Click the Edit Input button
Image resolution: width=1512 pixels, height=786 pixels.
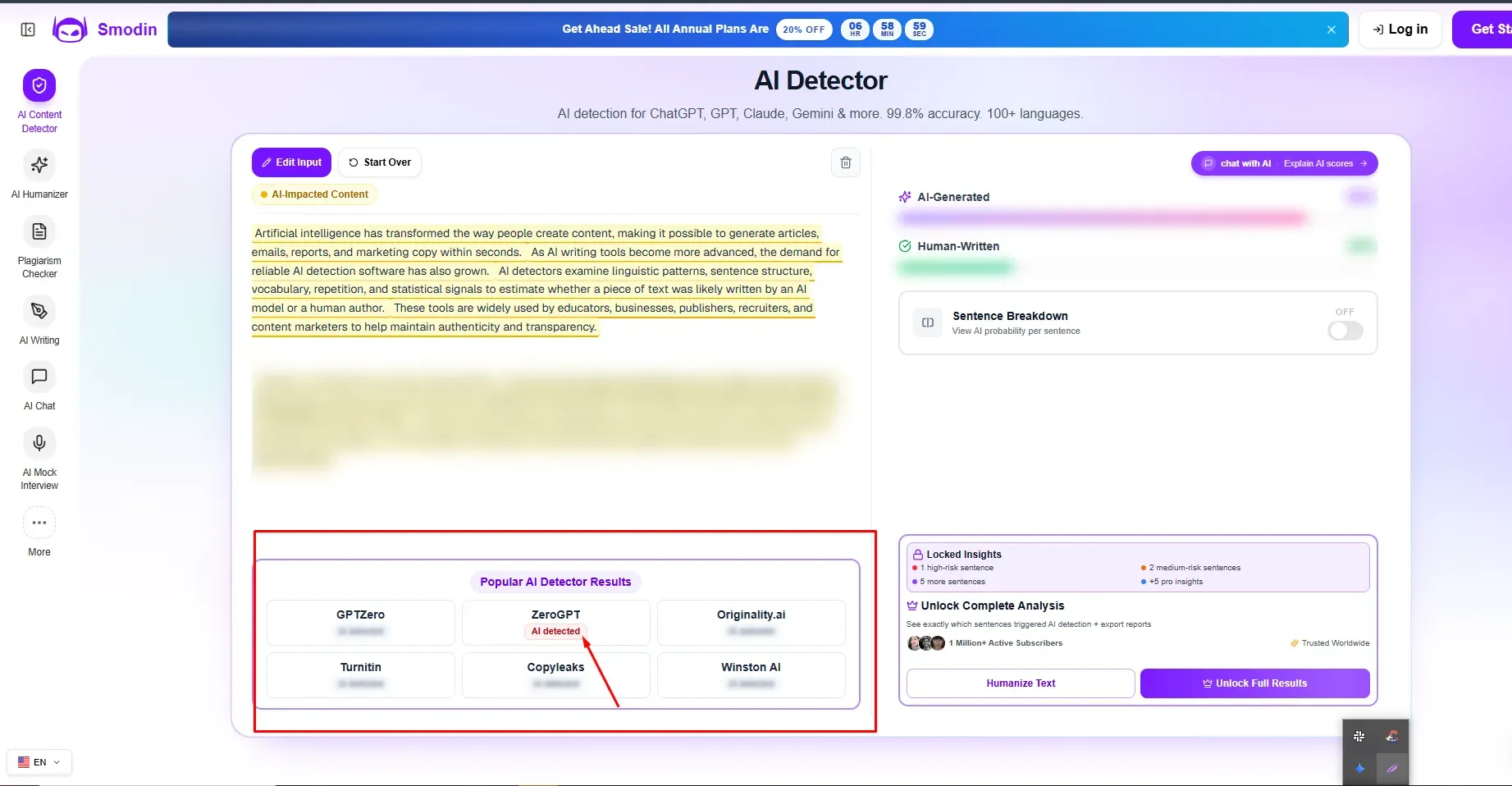pos(291,162)
